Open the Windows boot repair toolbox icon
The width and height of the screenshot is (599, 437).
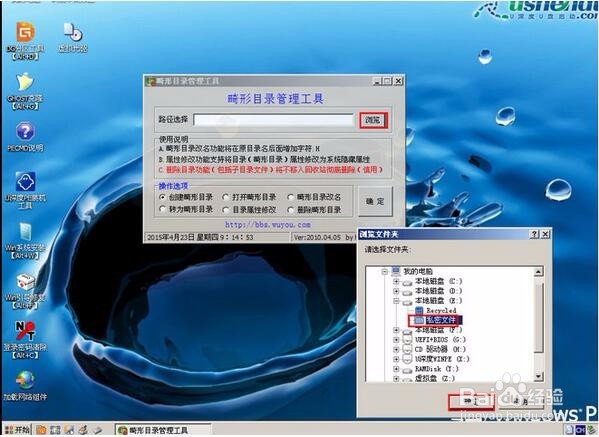click(x=25, y=282)
